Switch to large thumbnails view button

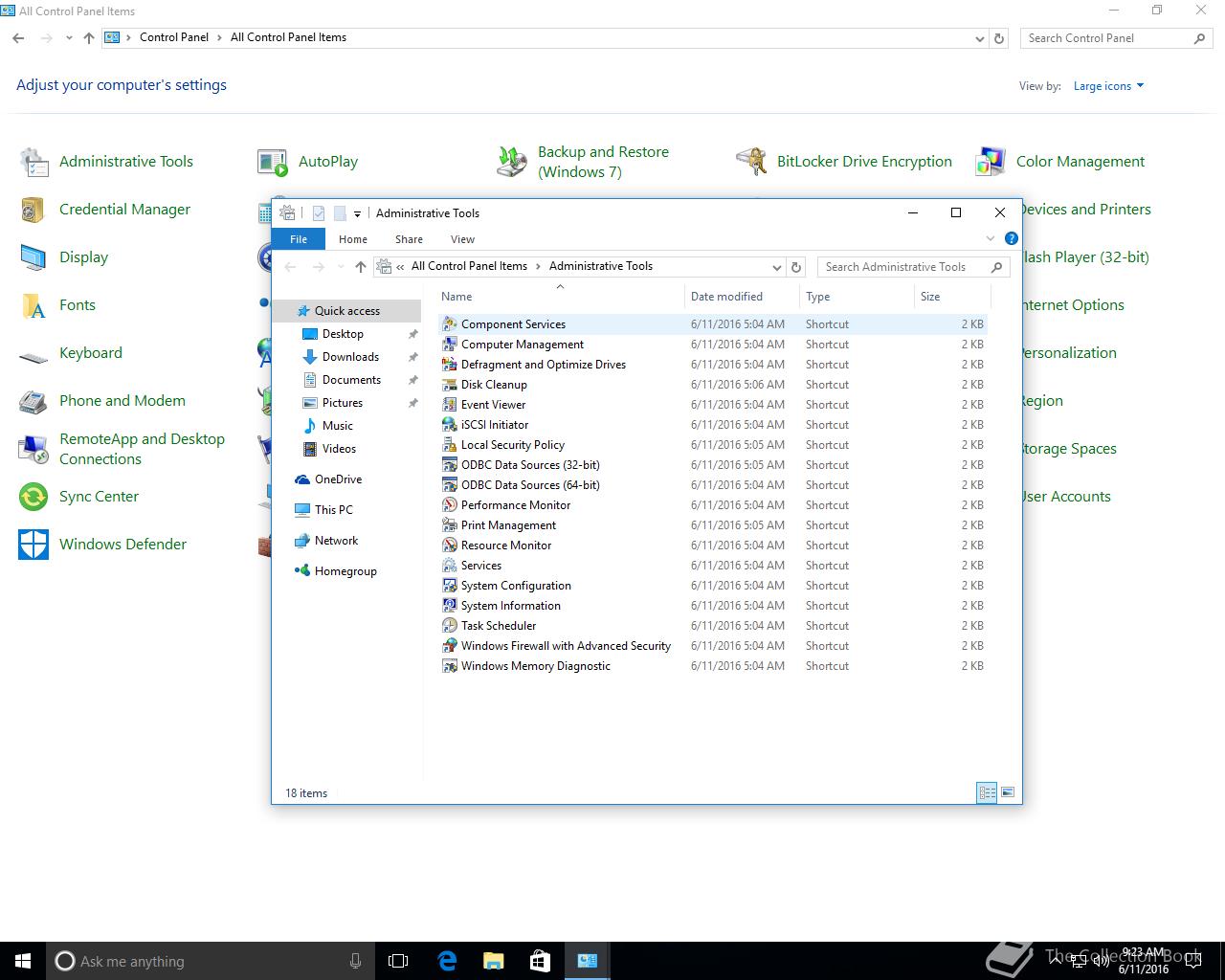(1007, 792)
